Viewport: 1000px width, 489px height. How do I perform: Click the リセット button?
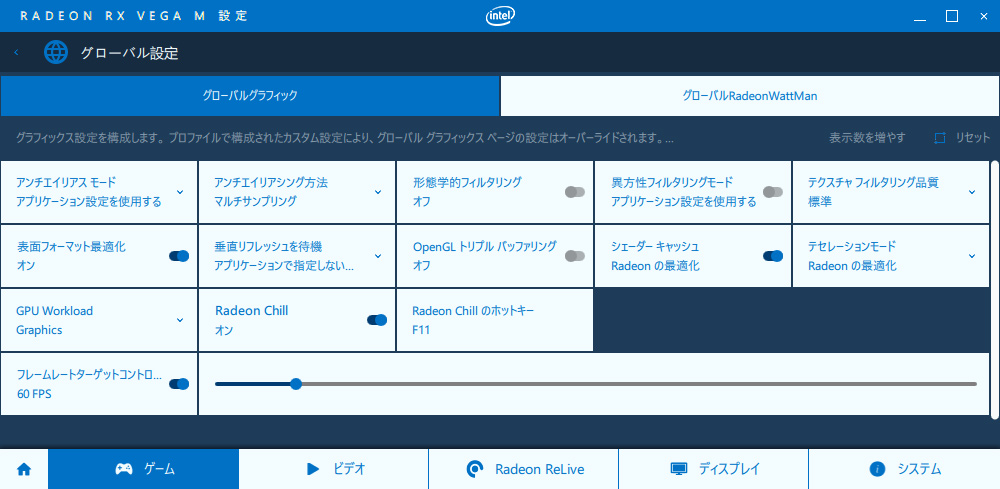tap(962, 138)
